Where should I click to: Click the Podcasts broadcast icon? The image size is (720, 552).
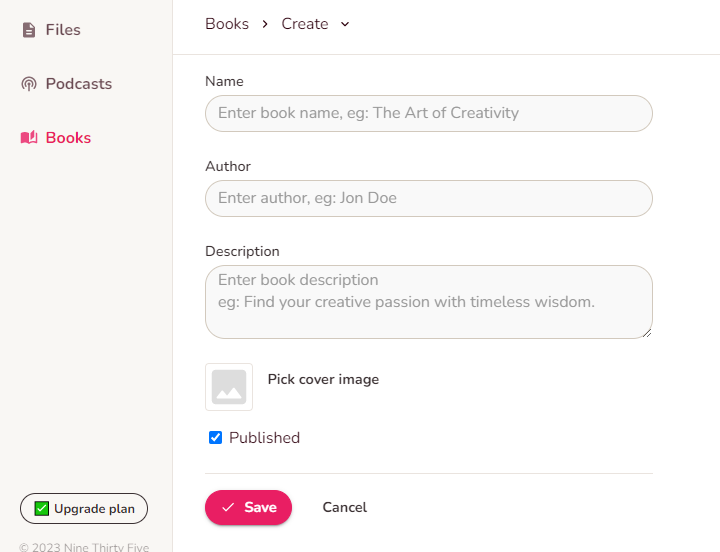pos(29,84)
